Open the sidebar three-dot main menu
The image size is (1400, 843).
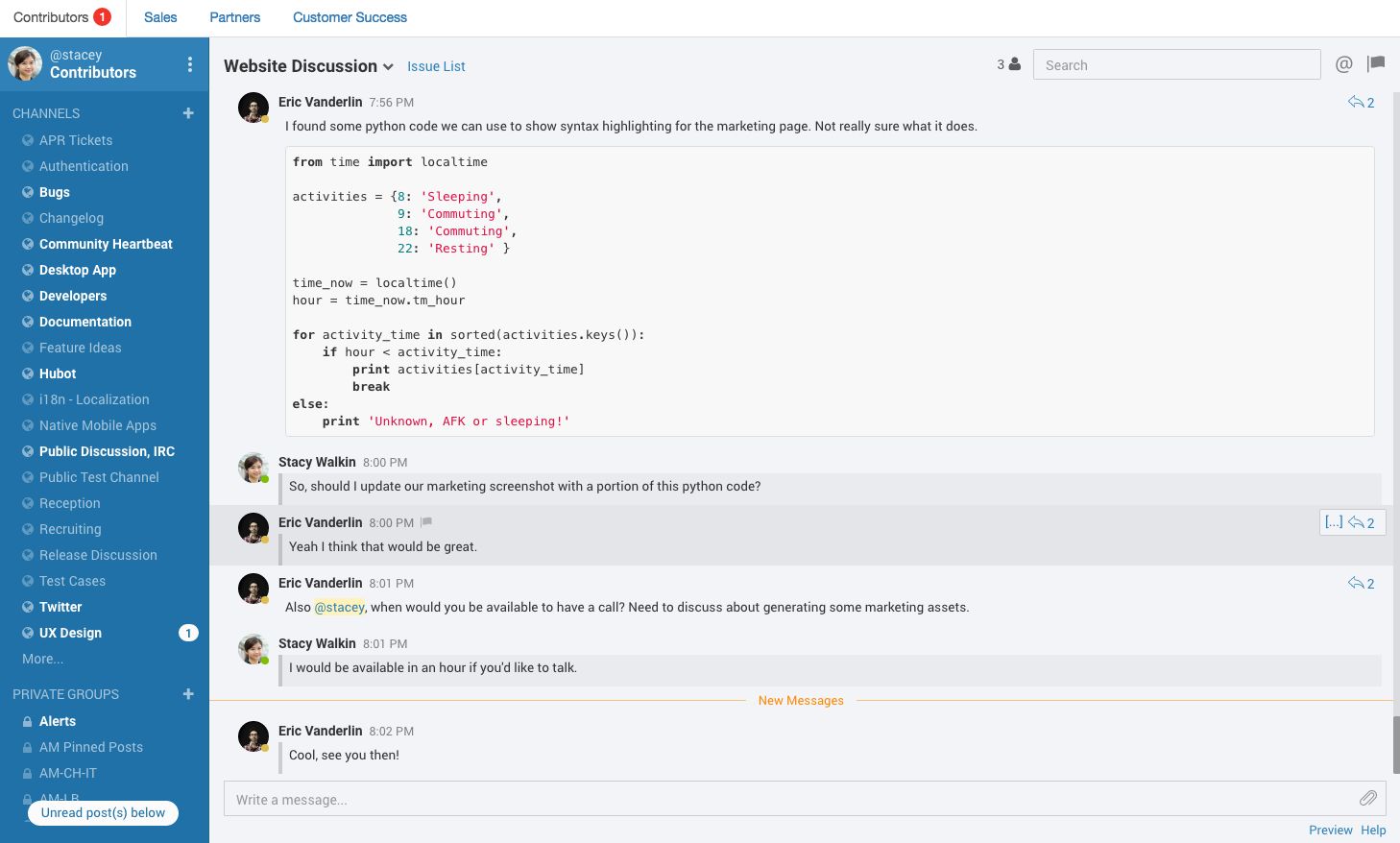point(189,64)
